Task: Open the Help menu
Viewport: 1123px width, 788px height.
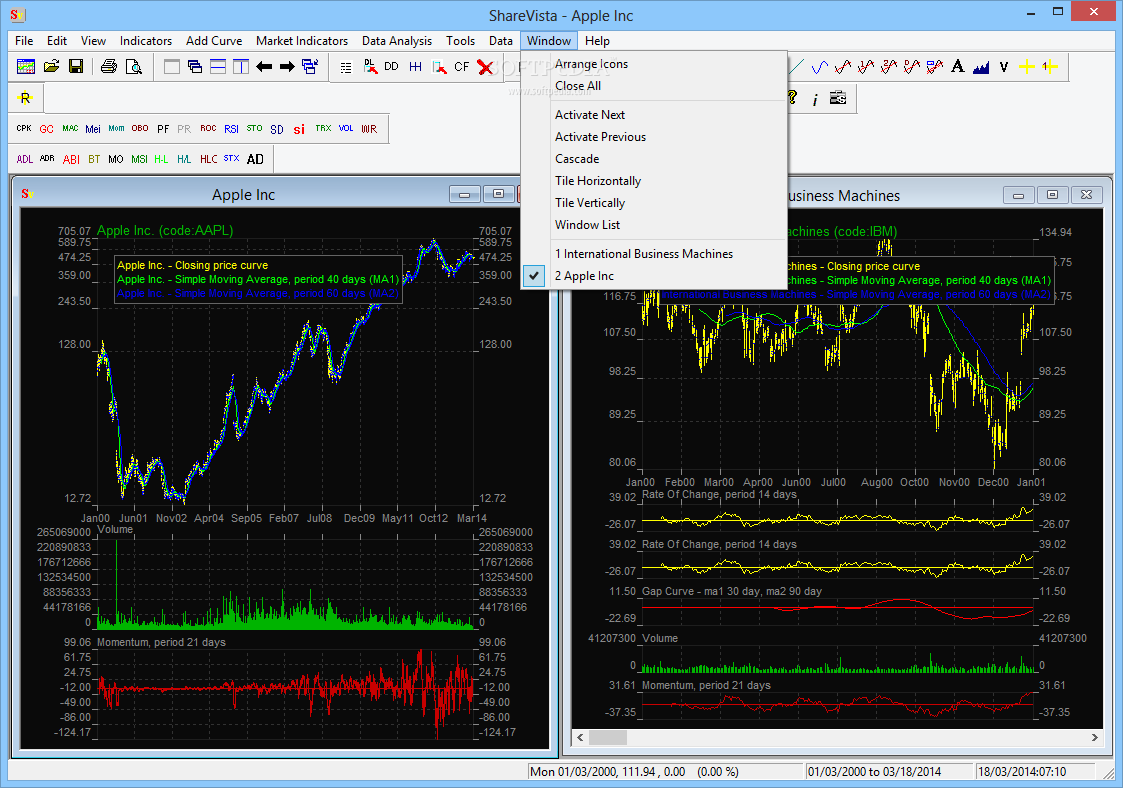Action: (597, 41)
